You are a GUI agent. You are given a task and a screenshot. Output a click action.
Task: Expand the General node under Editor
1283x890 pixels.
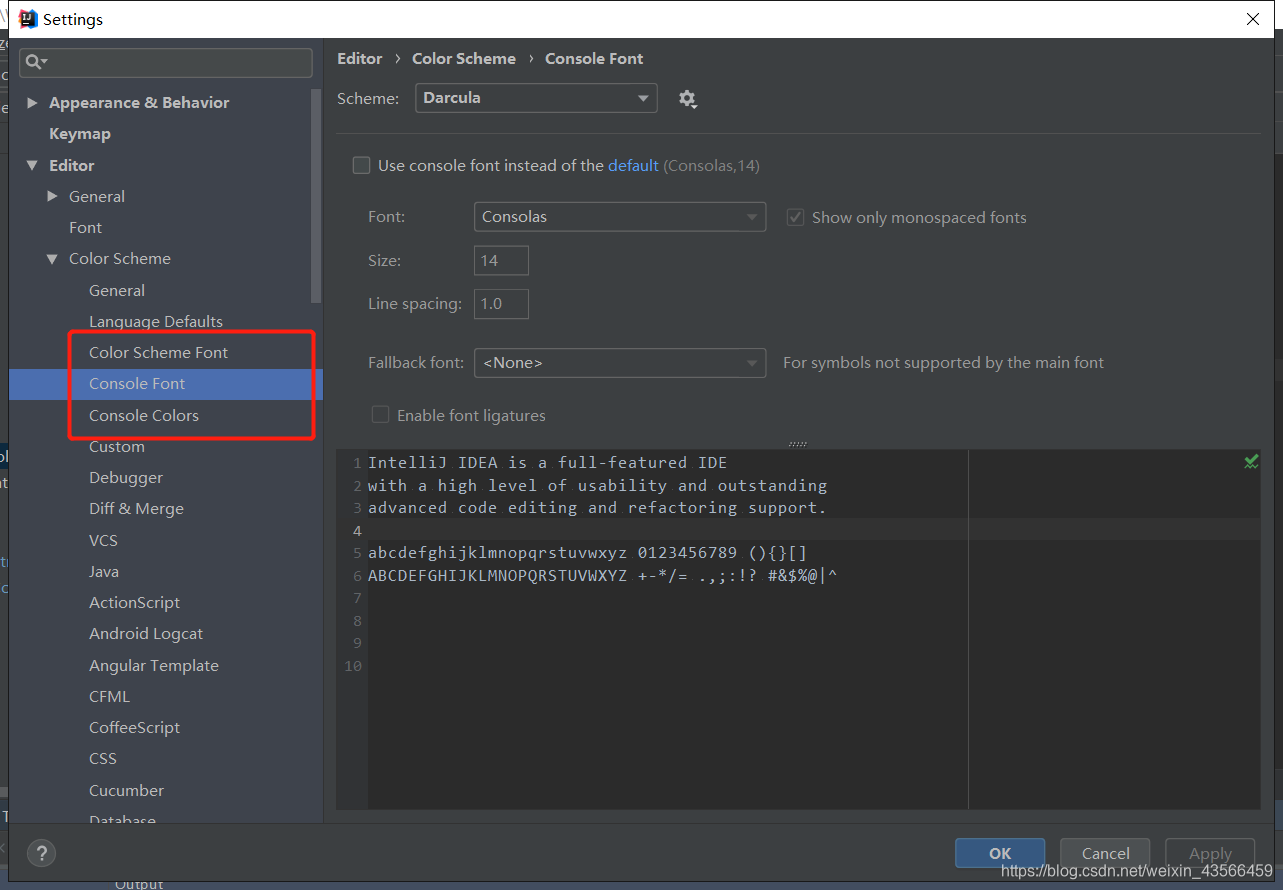point(52,196)
